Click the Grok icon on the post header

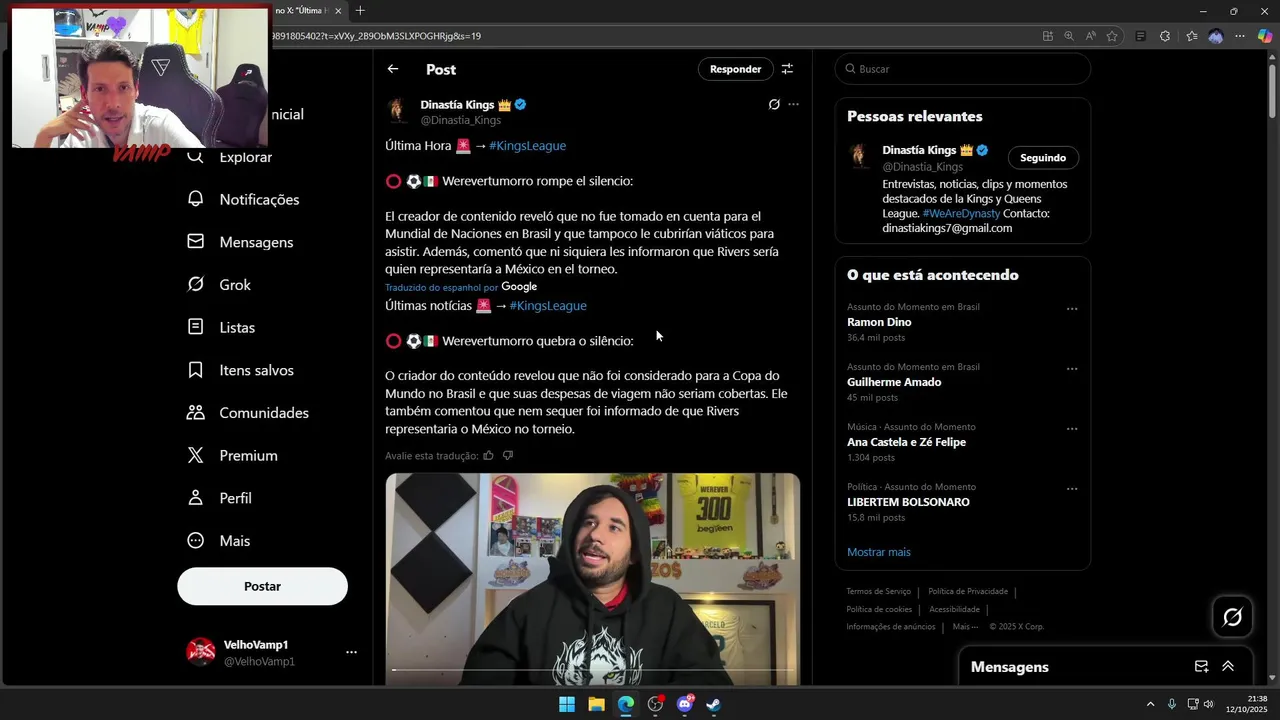[x=774, y=104]
